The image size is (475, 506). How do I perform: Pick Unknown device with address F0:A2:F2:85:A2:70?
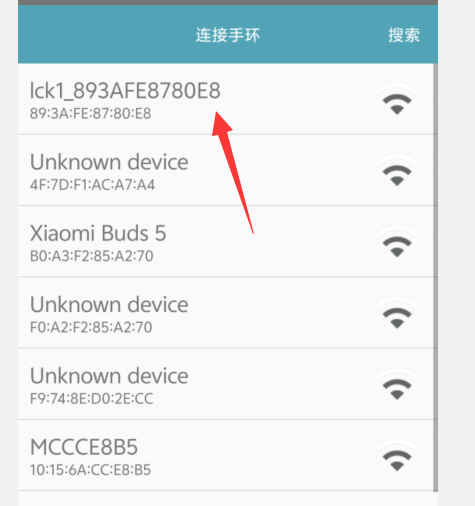pyautogui.click(x=226, y=313)
